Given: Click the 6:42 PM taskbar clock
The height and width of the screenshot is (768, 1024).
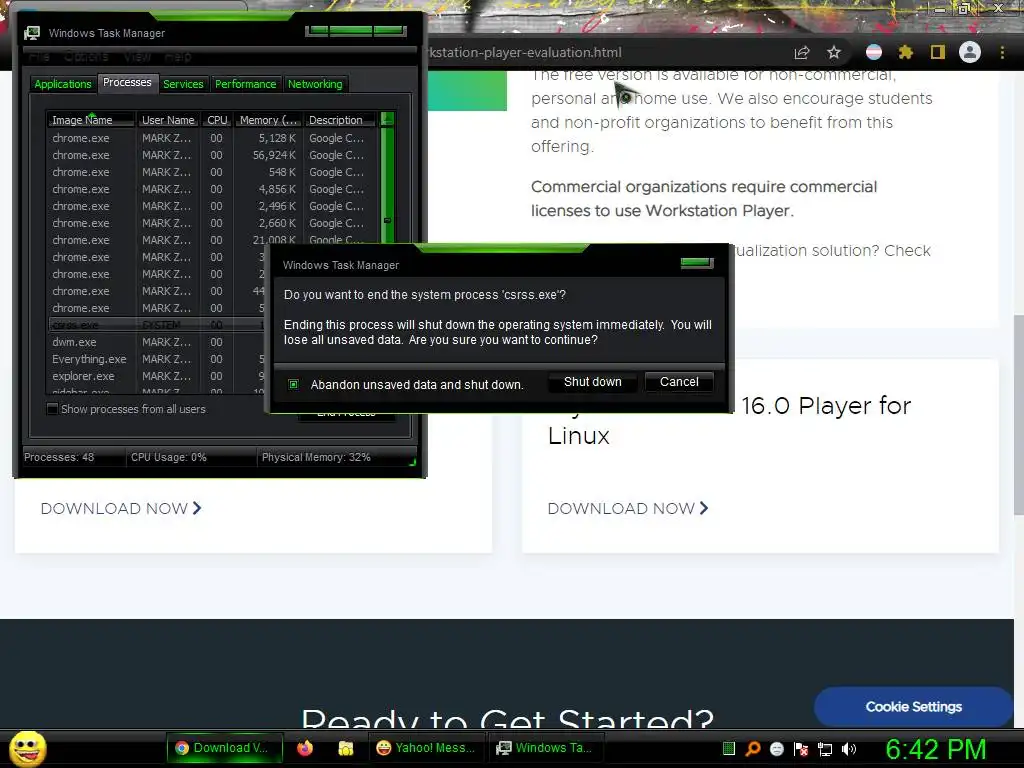Looking at the screenshot, I should pyautogui.click(x=935, y=749).
